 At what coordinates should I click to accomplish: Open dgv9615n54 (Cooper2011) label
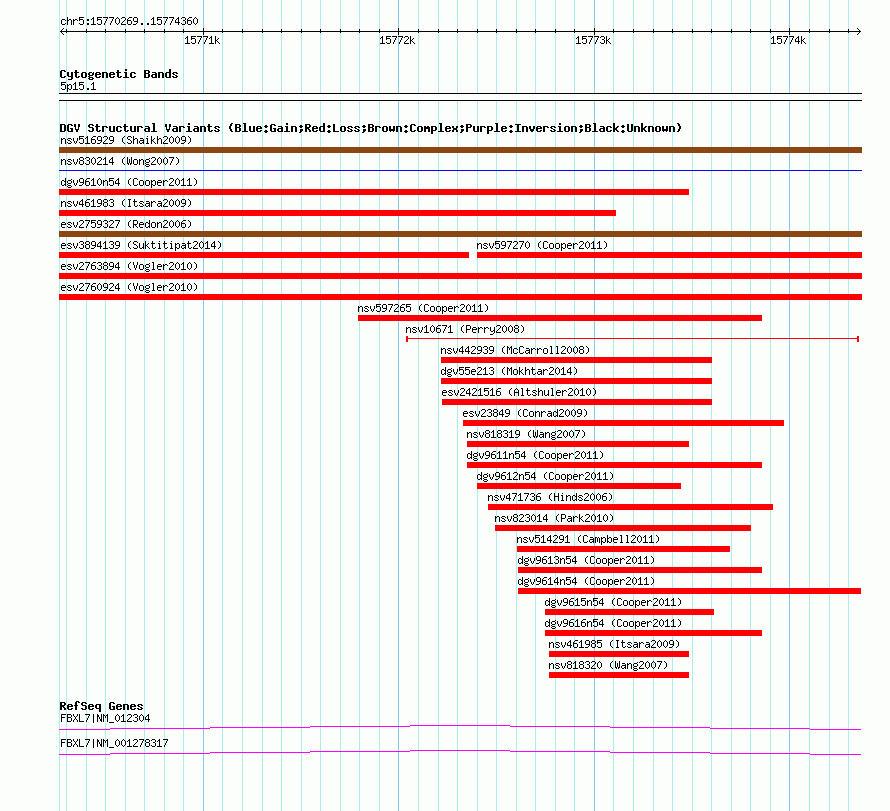tap(613, 602)
